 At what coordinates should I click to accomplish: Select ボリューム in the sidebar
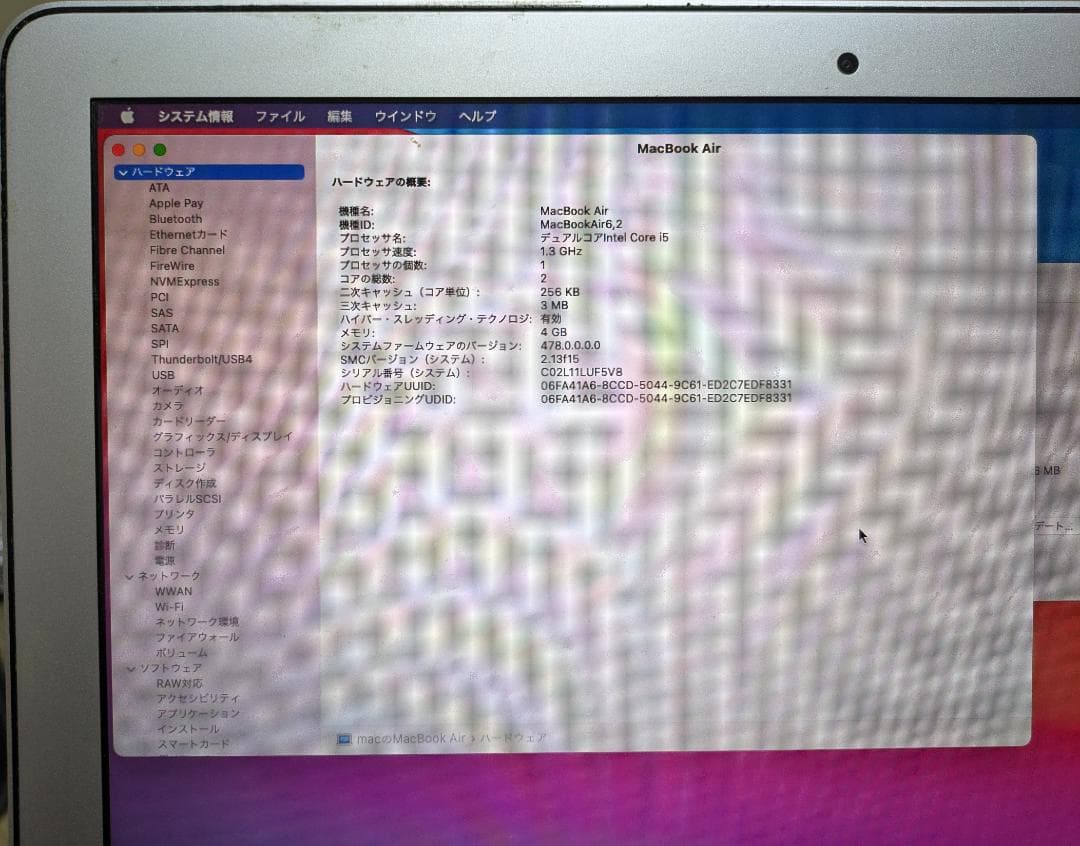[x=182, y=652]
